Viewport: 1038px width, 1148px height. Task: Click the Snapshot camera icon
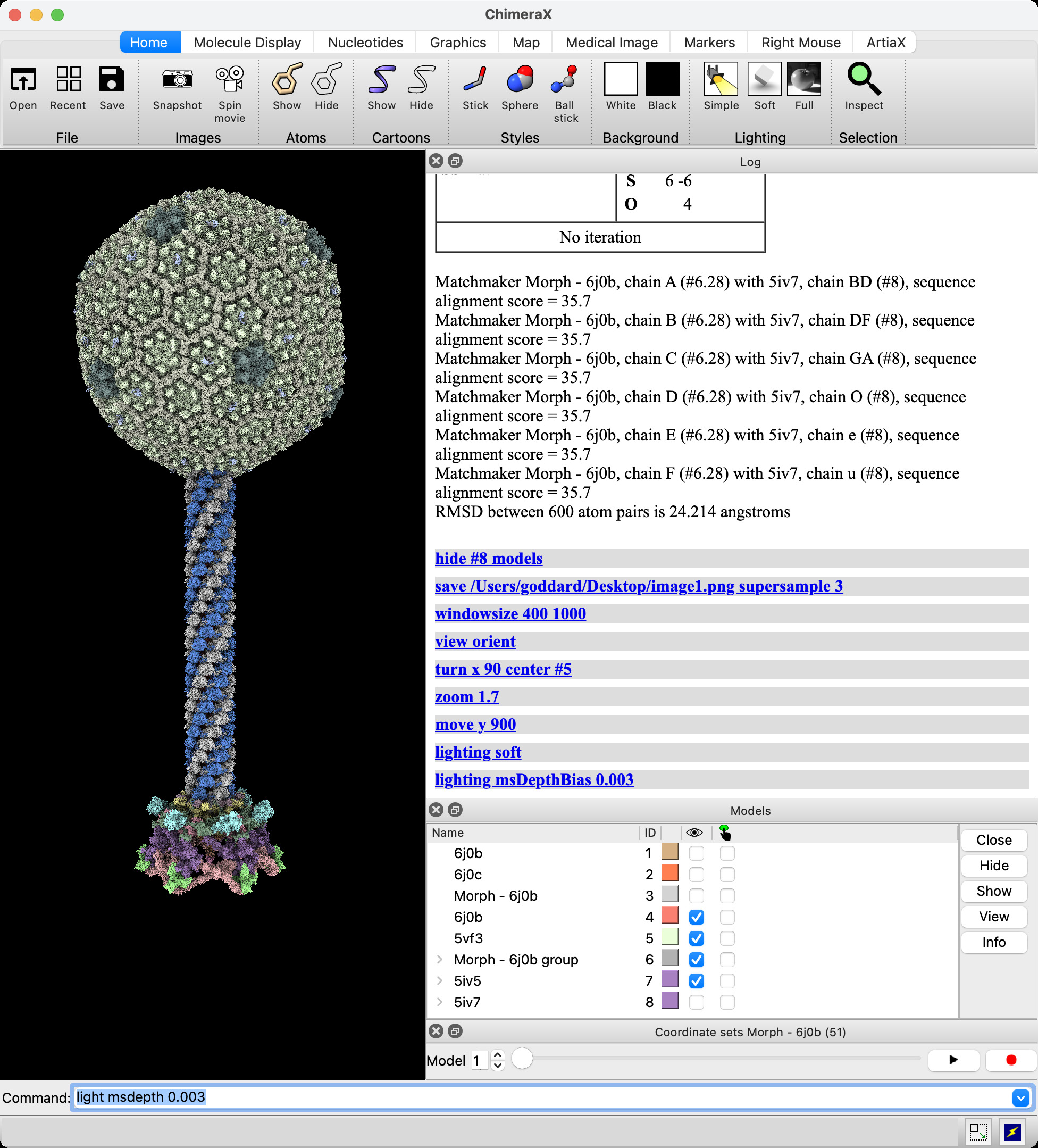pyautogui.click(x=177, y=80)
